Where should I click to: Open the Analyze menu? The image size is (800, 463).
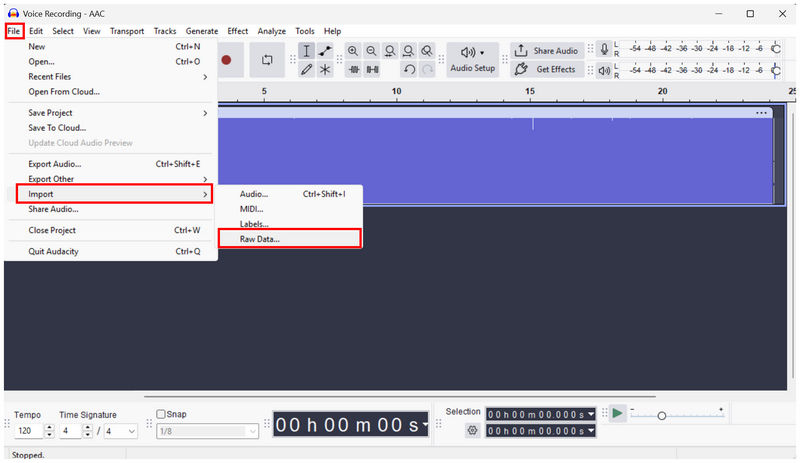pyautogui.click(x=271, y=31)
